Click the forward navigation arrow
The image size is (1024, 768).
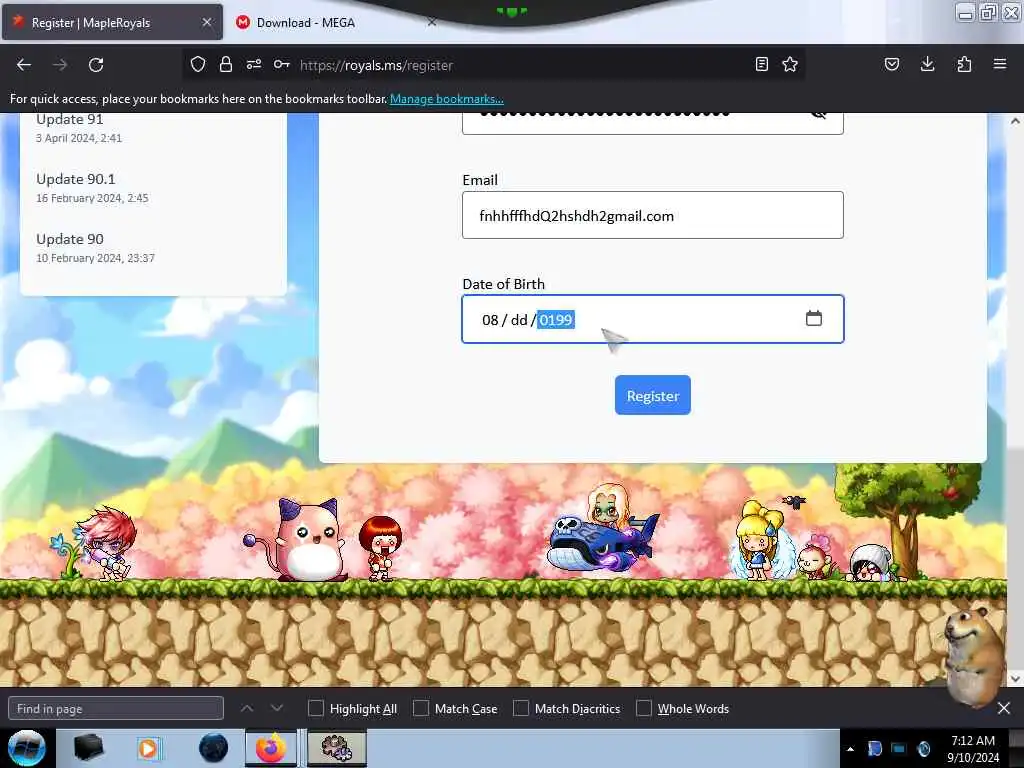(x=60, y=65)
